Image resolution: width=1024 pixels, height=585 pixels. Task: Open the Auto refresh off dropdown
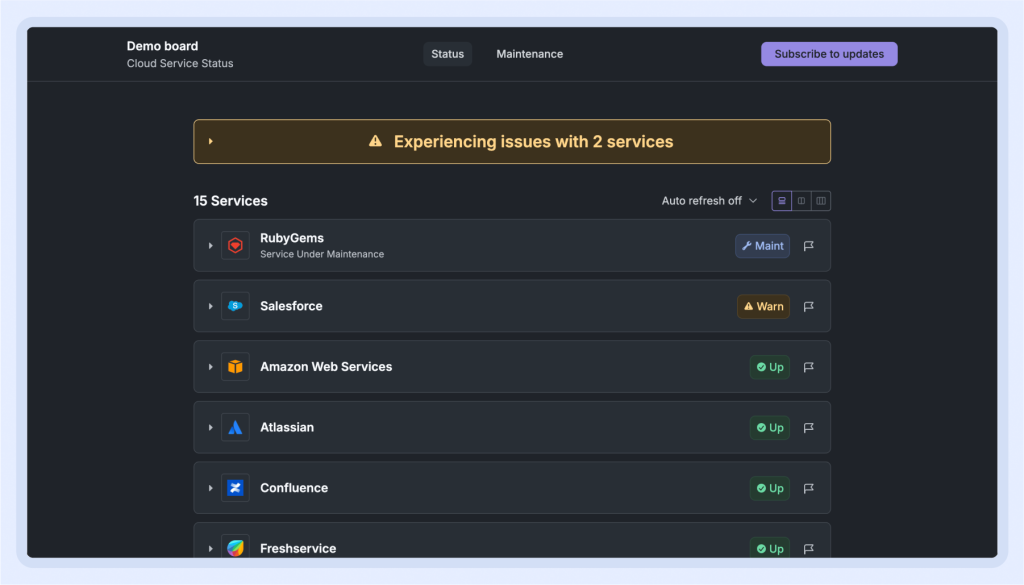pos(709,201)
